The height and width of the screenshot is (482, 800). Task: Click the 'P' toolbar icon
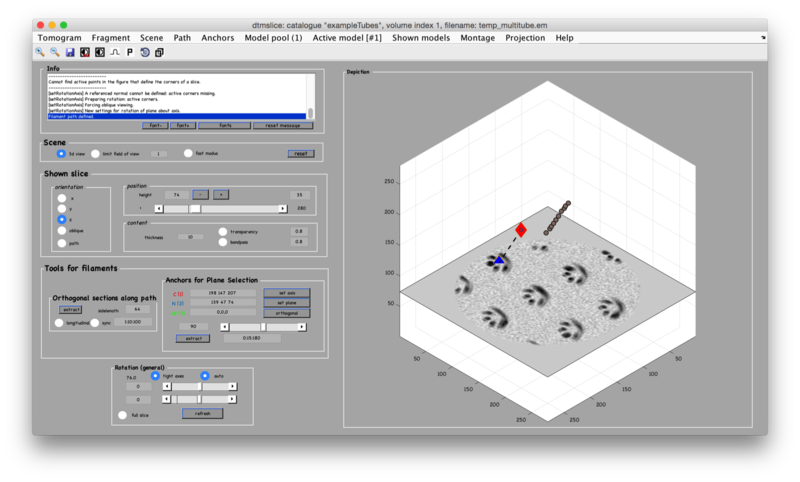point(130,52)
